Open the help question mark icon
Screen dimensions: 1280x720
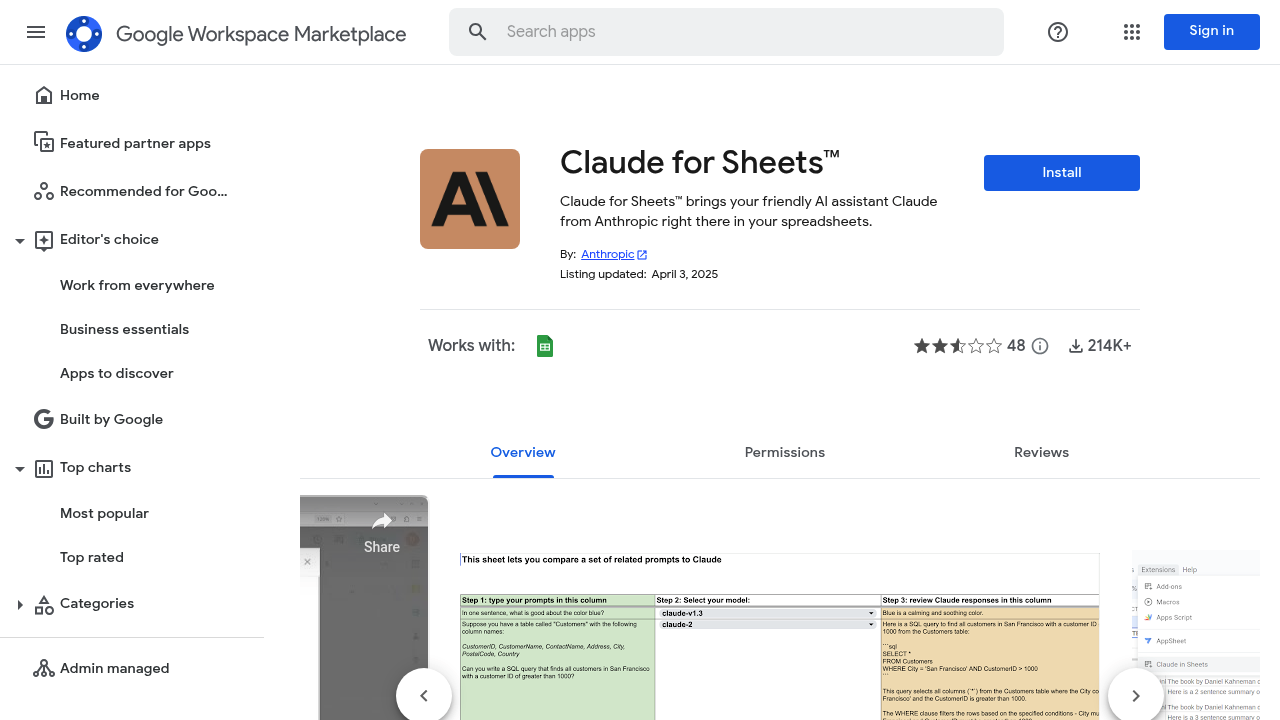[1057, 32]
